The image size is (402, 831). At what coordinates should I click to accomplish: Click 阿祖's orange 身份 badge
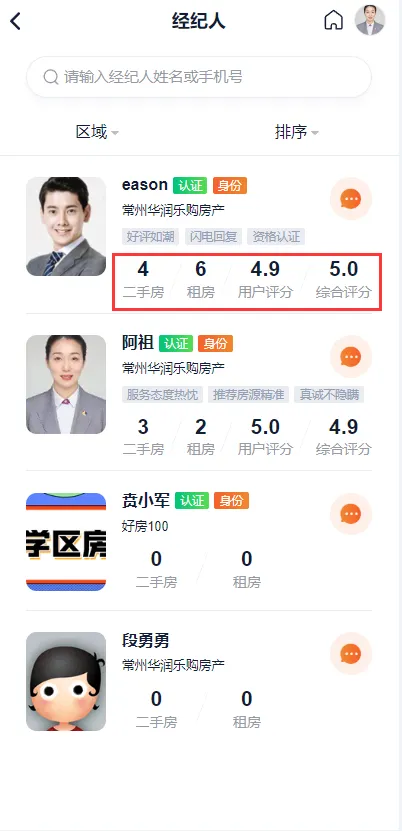(216, 343)
